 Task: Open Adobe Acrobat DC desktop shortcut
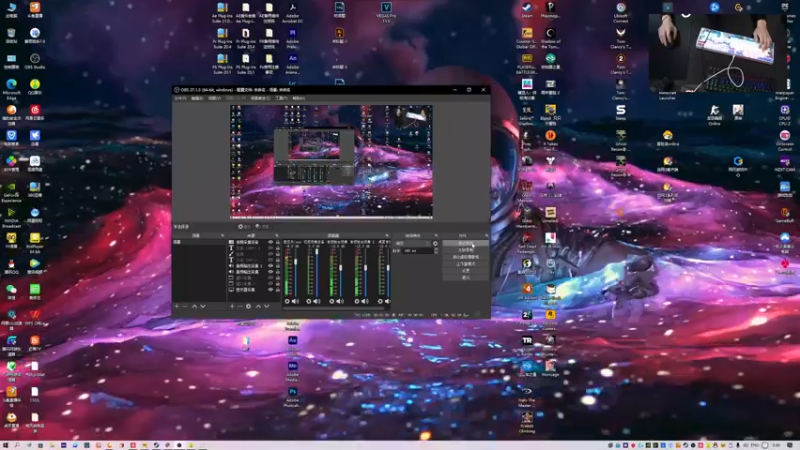point(292,12)
